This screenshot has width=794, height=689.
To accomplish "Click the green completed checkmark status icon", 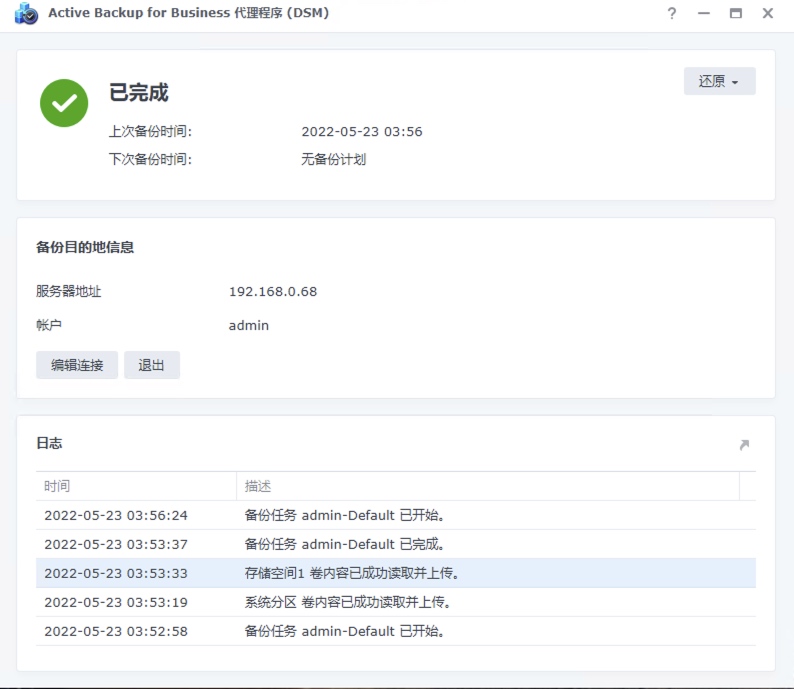I will pyautogui.click(x=64, y=103).
